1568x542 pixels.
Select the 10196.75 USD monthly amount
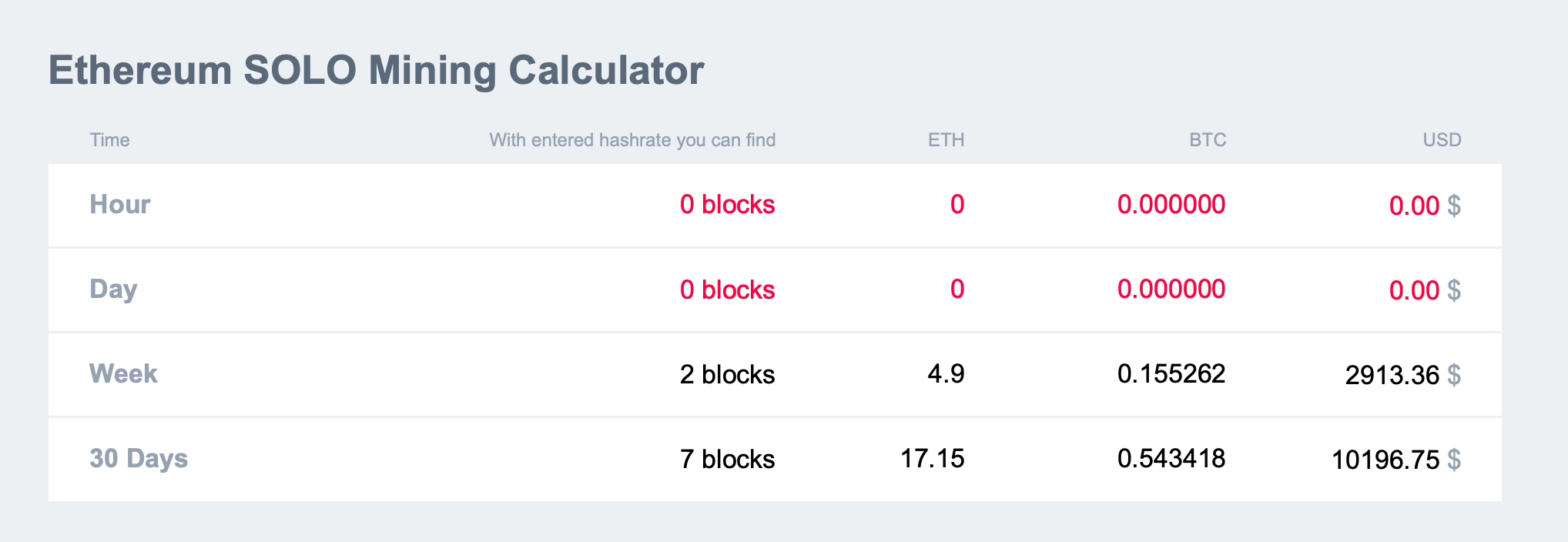coord(1385,460)
